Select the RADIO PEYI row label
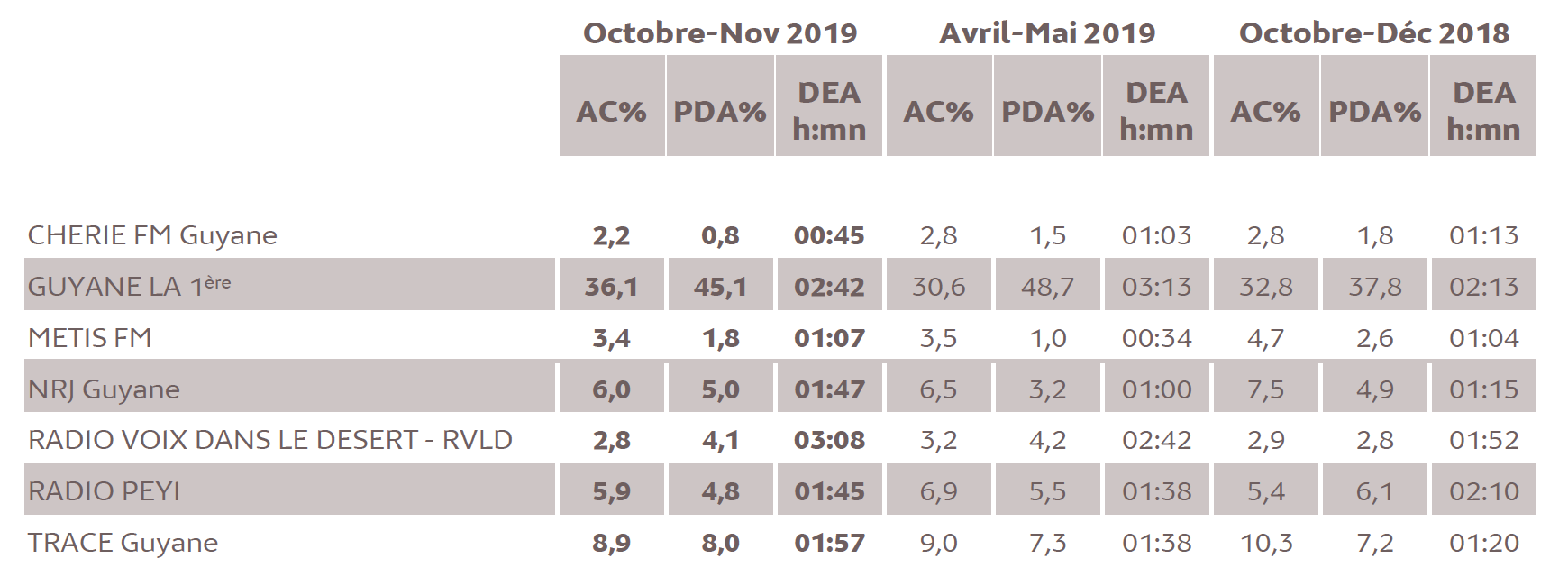1568x577 pixels. click(104, 491)
